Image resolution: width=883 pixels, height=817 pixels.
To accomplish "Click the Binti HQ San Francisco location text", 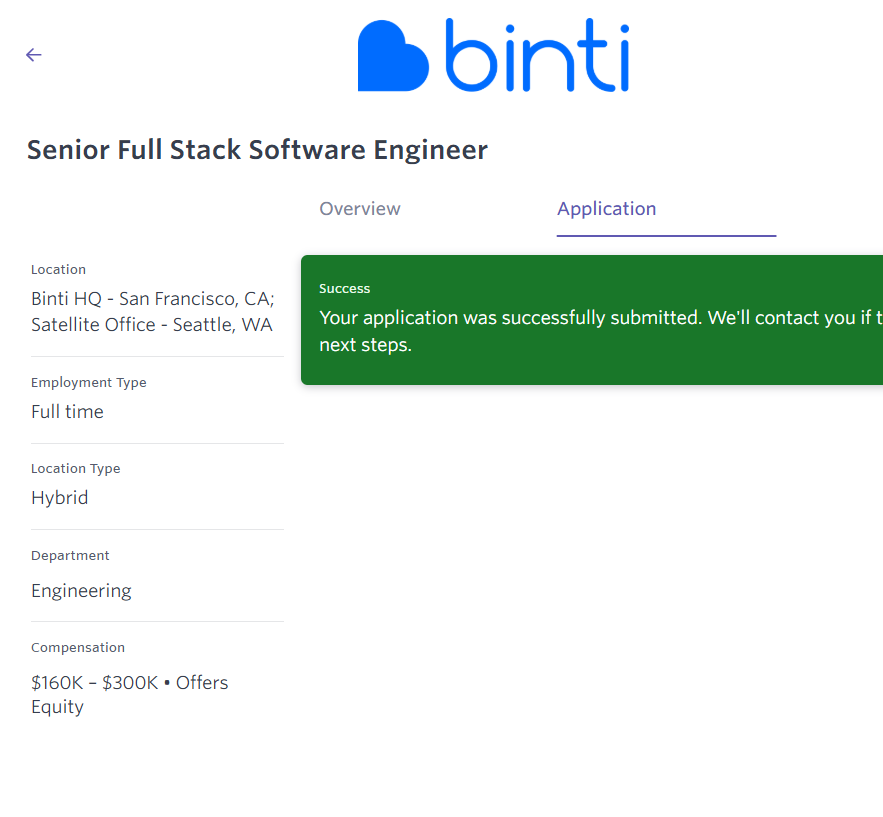I will tap(152, 299).
